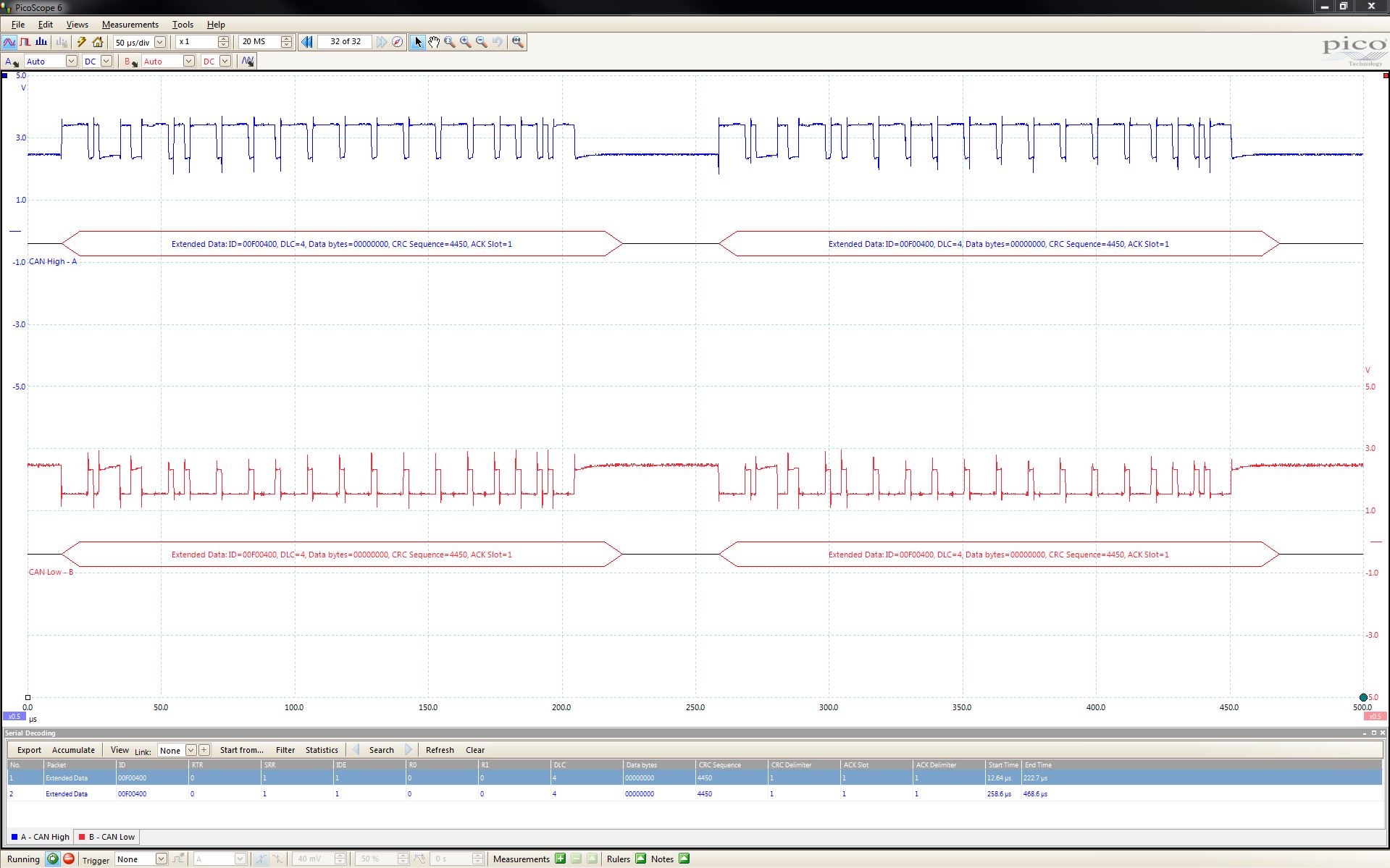The width and height of the screenshot is (1390, 868).
Task: Open the View button in Serial Decoding
Action: pyautogui.click(x=120, y=750)
